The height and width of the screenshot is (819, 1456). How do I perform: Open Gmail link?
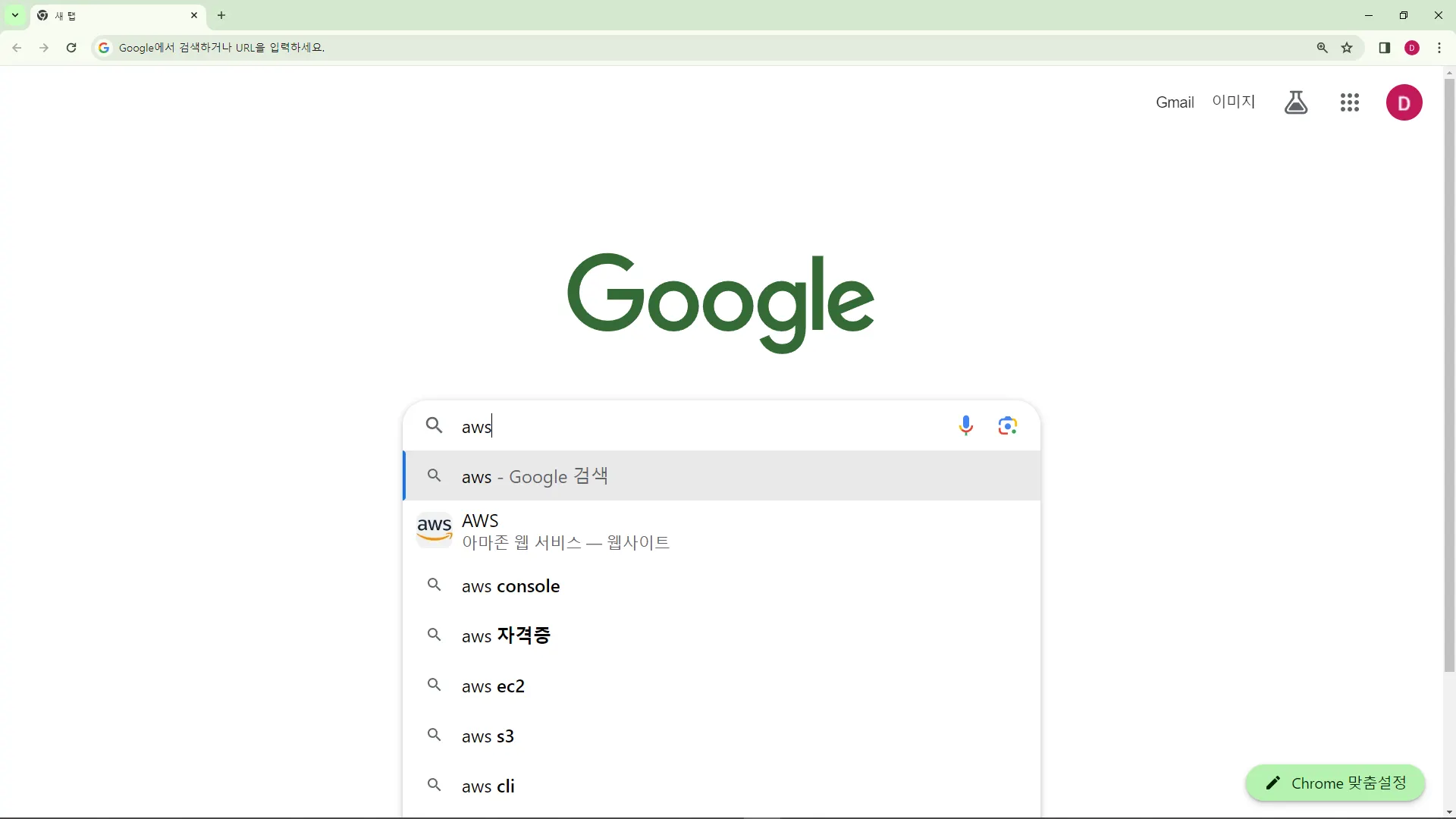pyautogui.click(x=1174, y=102)
